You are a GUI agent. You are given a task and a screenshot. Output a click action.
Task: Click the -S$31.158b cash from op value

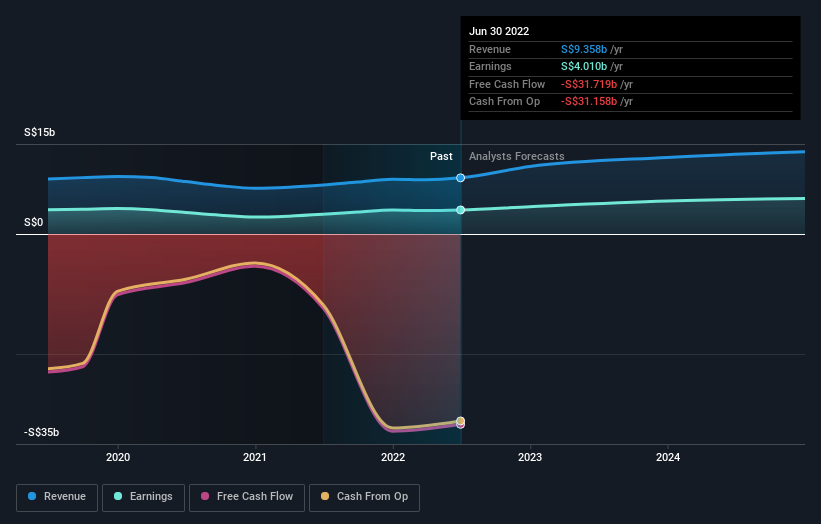(589, 102)
